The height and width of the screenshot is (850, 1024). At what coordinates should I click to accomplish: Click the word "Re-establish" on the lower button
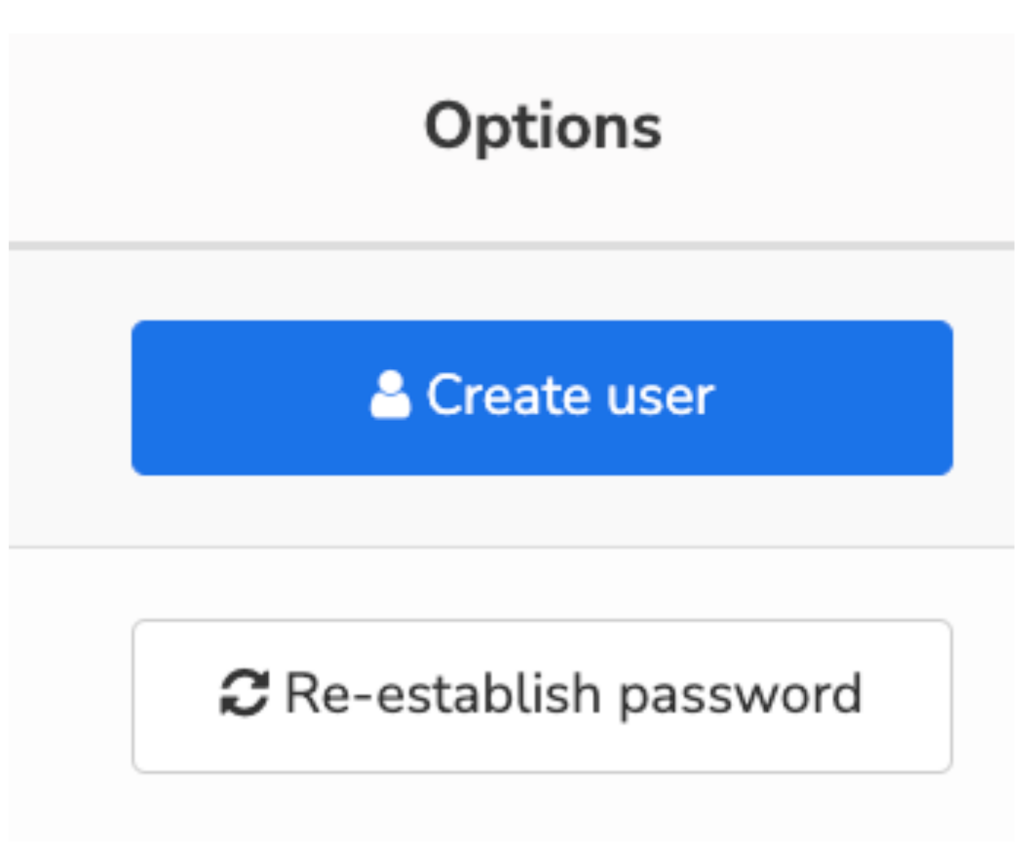coord(443,693)
